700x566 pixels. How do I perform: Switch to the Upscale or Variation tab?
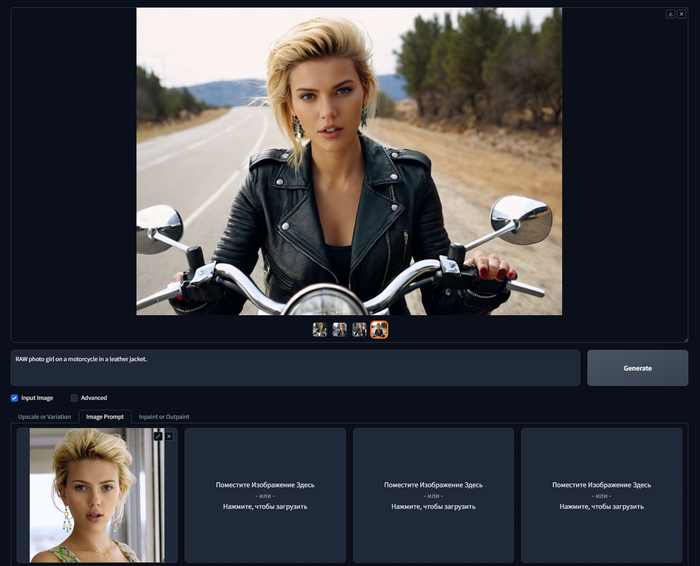tap(44, 416)
